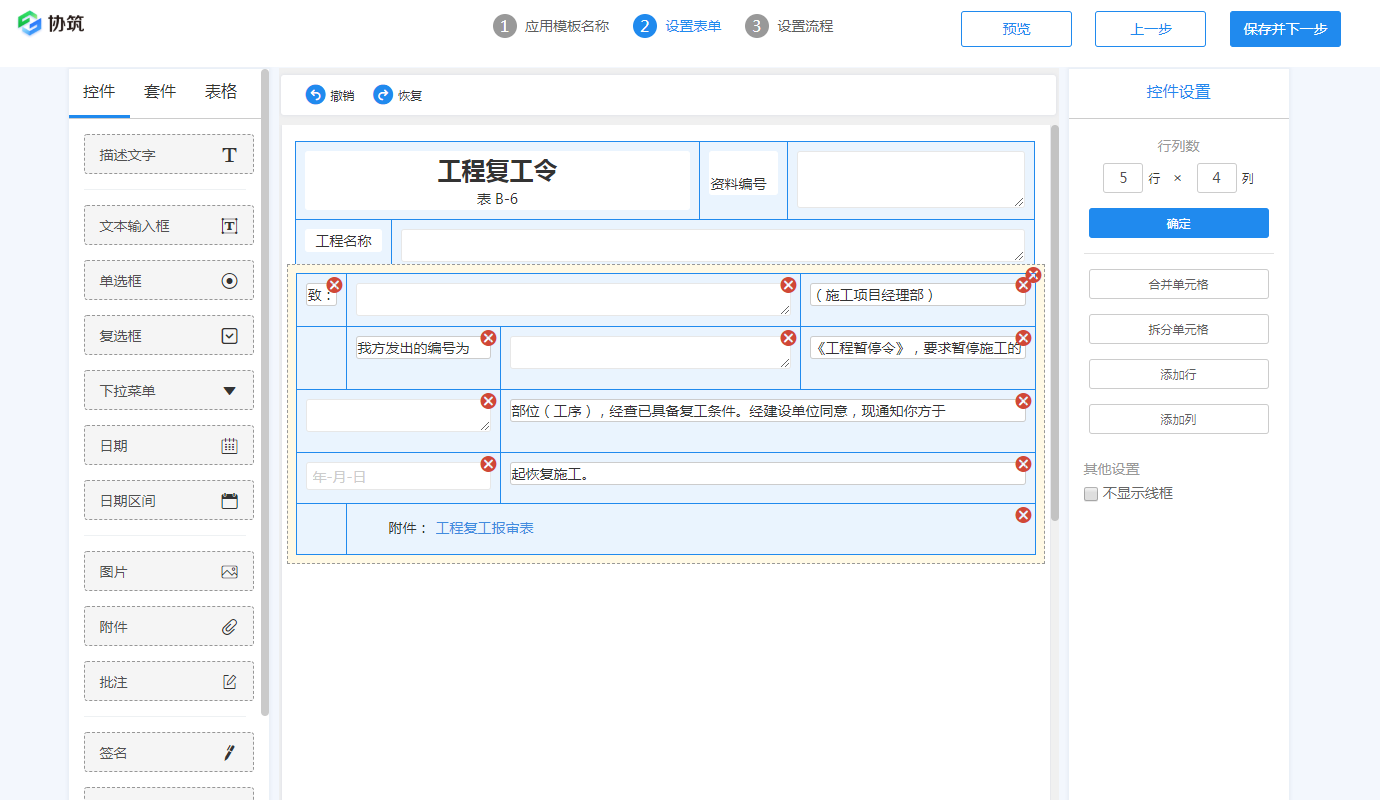Click the redo (恢复) icon
The width and height of the screenshot is (1380, 800).
(x=383, y=95)
